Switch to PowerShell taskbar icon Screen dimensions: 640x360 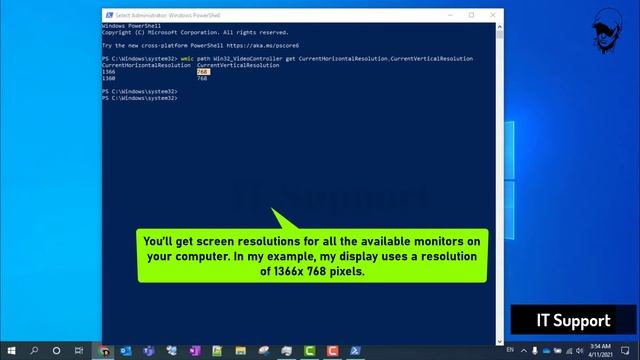point(356,351)
